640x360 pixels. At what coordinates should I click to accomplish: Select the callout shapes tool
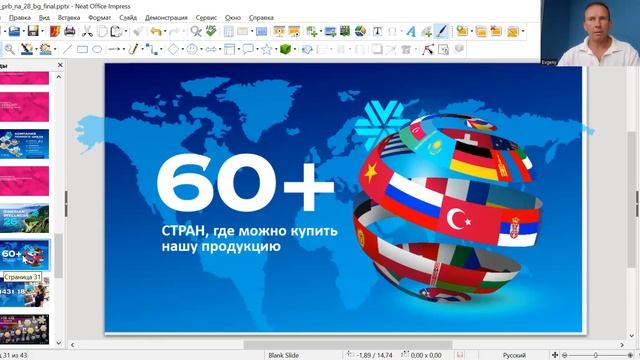click(x=248, y=49)
